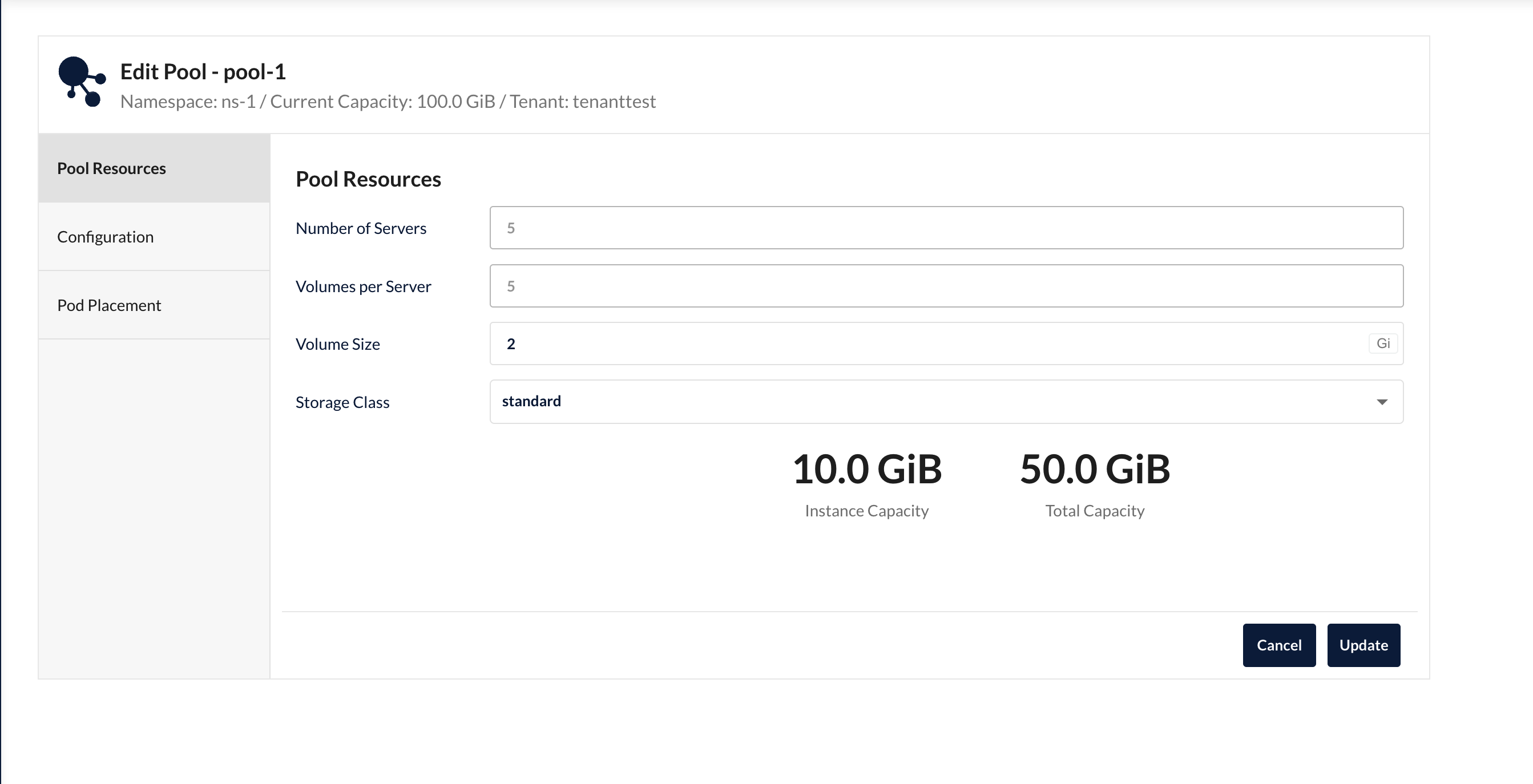Screen dimensions: 1533x784
Task: Open the Storage Class dropdown
Action: (x=929, y=402)
